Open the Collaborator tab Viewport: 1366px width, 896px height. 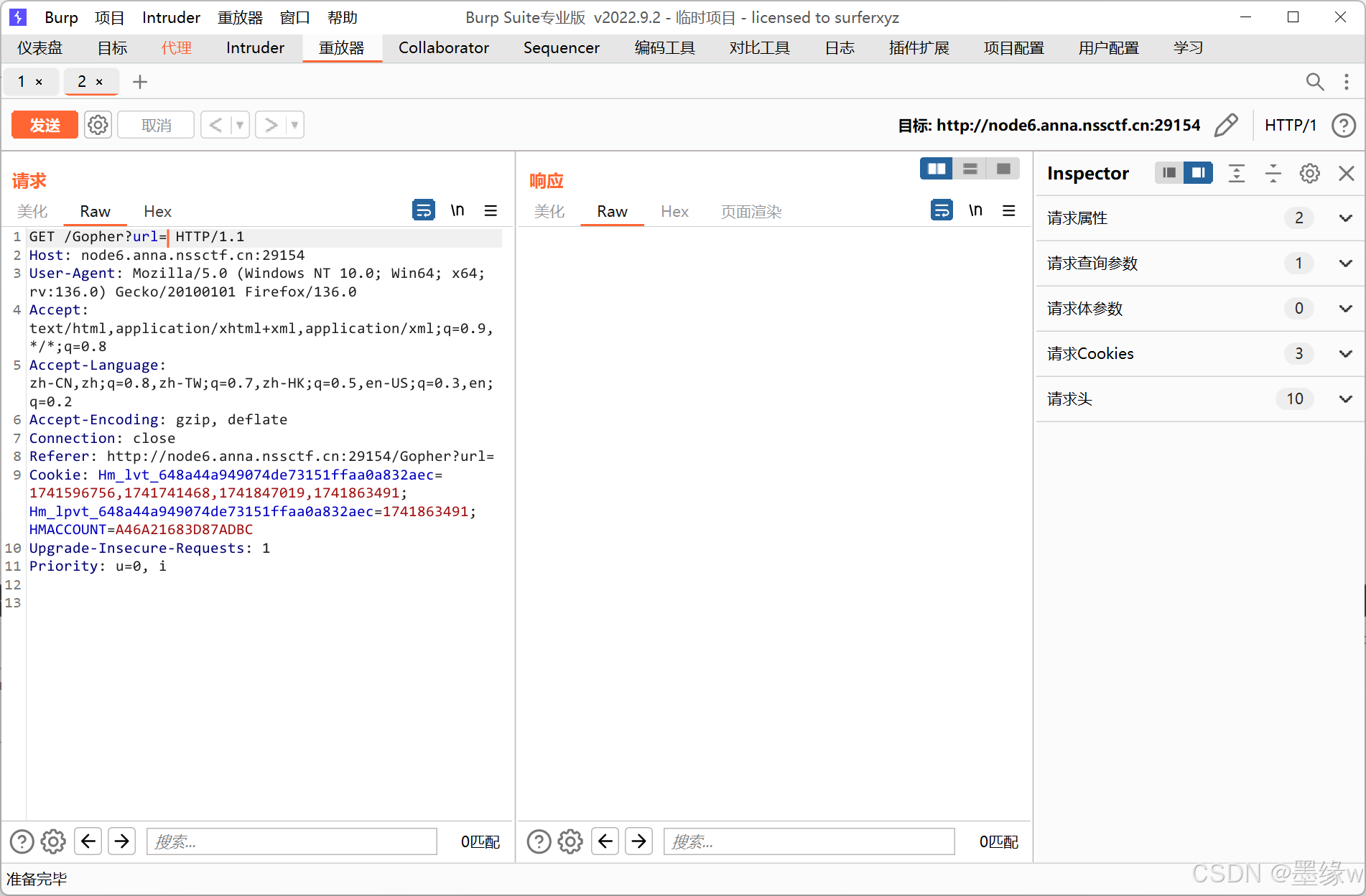[x=444, y=48]
